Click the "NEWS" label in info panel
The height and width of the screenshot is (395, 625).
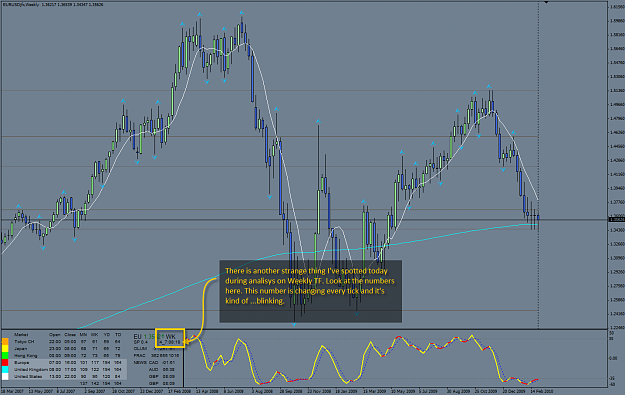tap(140, 363)
